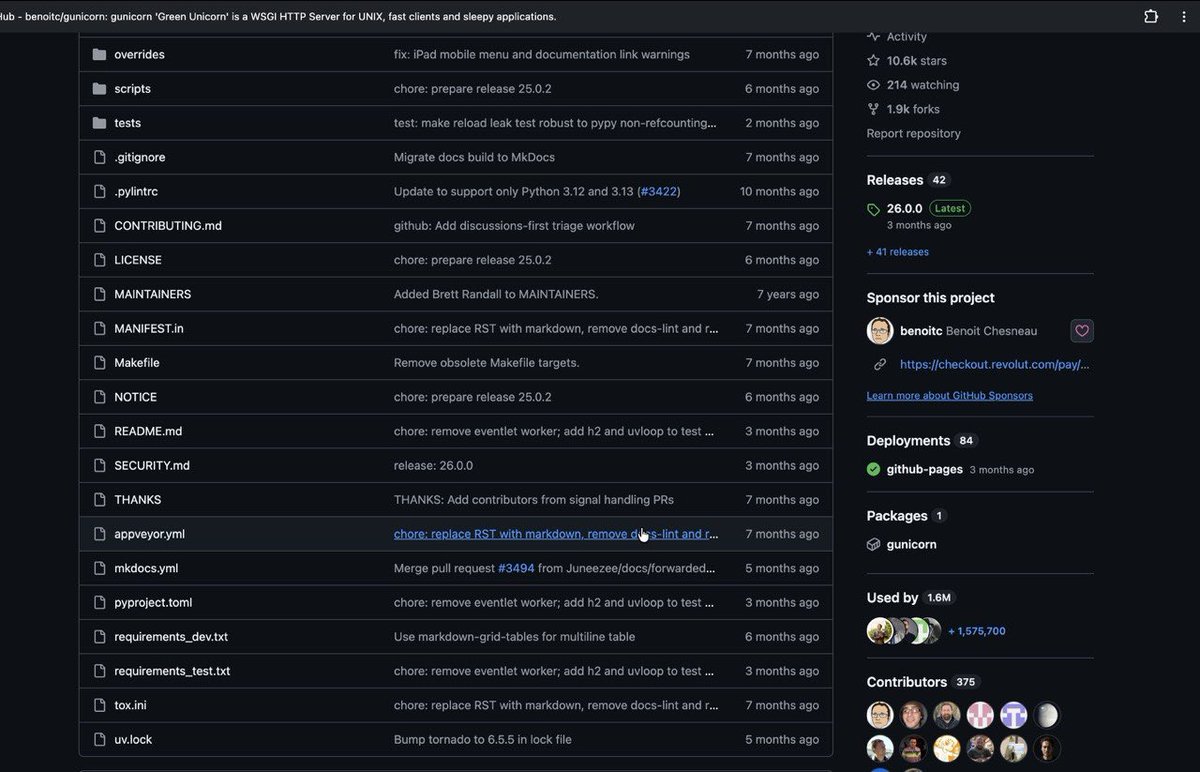Click the folder icon beside overrides
The height and width of the screenshot is (772, 1200).
click(99, 54)
